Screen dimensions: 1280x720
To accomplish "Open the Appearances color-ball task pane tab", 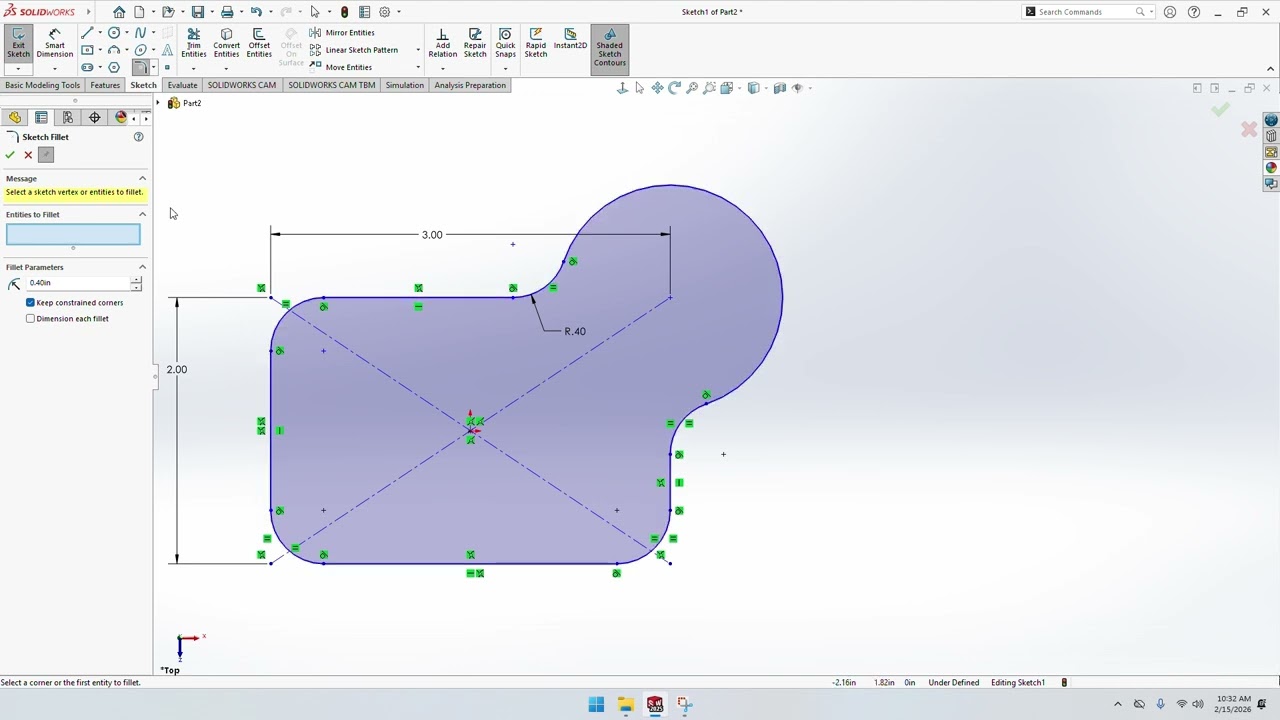I will tap(1271, 167).
